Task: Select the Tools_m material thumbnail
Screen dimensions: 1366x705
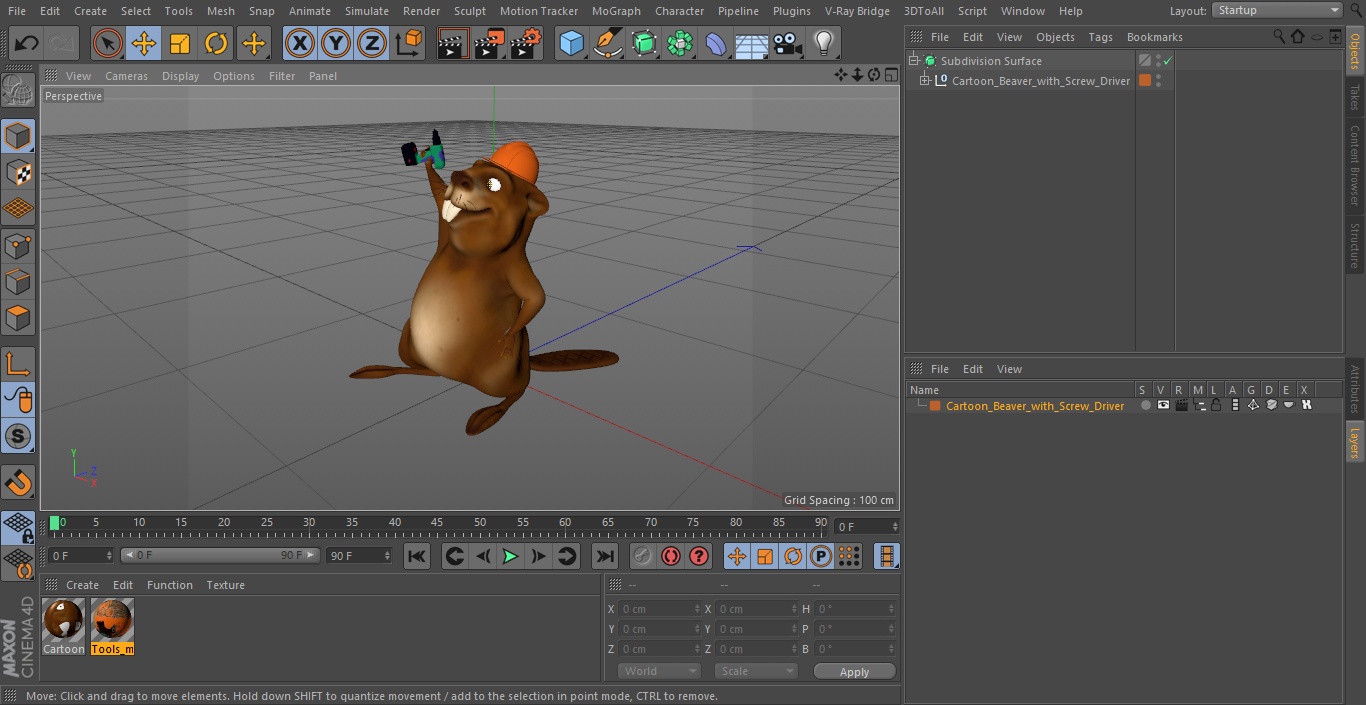Action: click(112, 620)
